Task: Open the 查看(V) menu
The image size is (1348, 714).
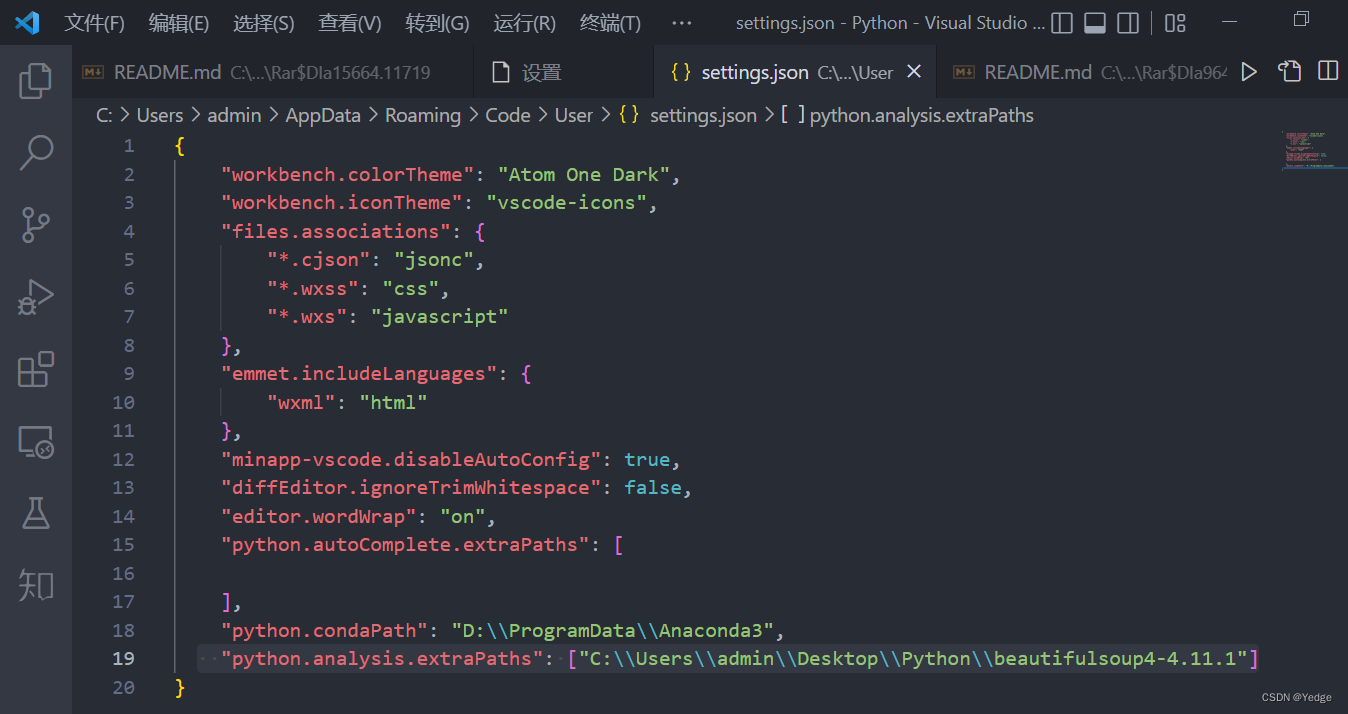Action: [350, 23]
